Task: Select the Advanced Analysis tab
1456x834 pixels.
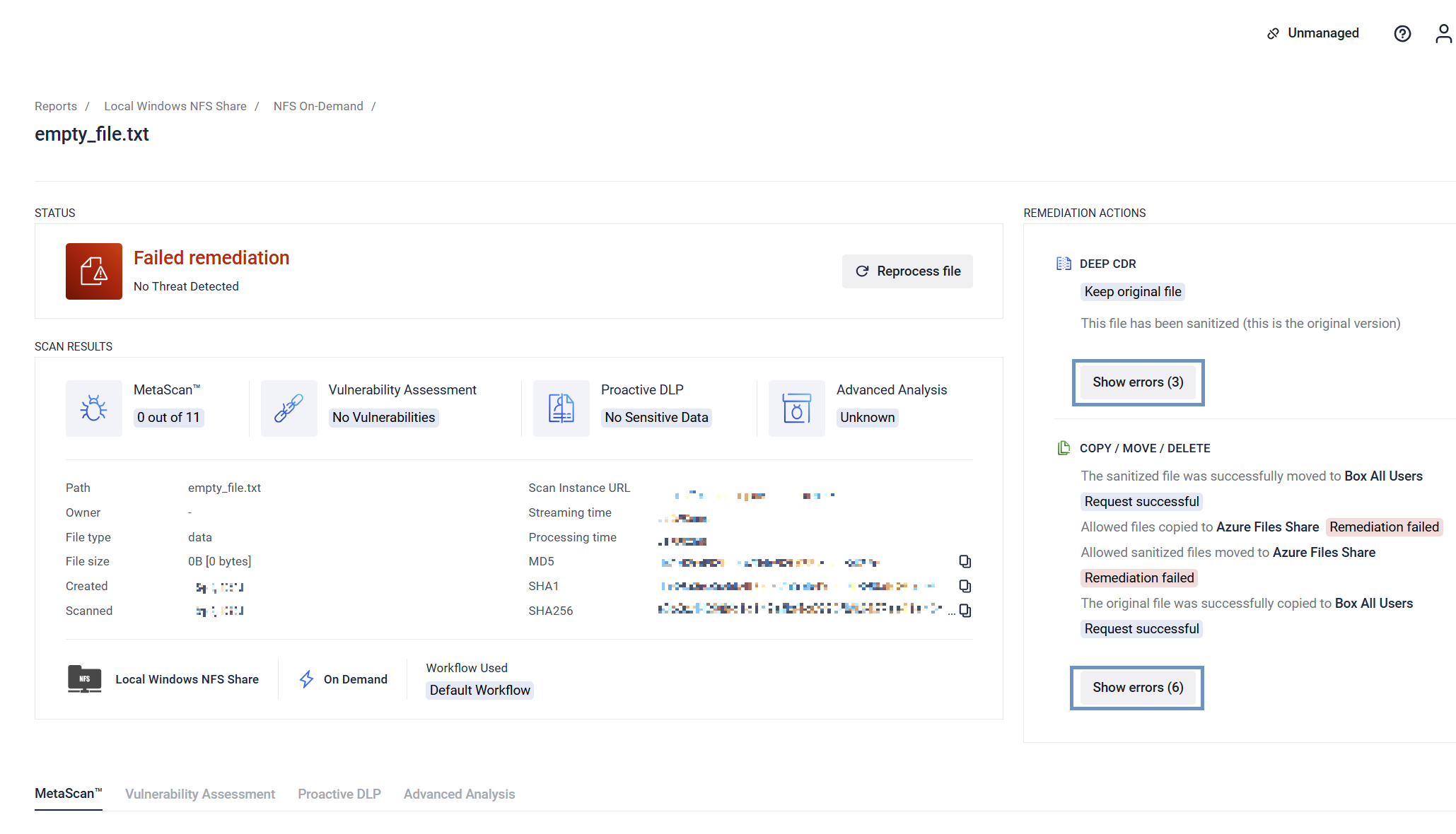Action: tap(459, 794)
